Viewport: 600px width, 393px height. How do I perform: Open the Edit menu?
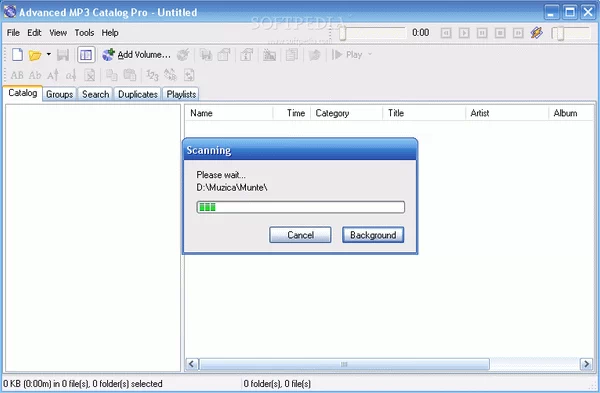[x=34, y=33]
